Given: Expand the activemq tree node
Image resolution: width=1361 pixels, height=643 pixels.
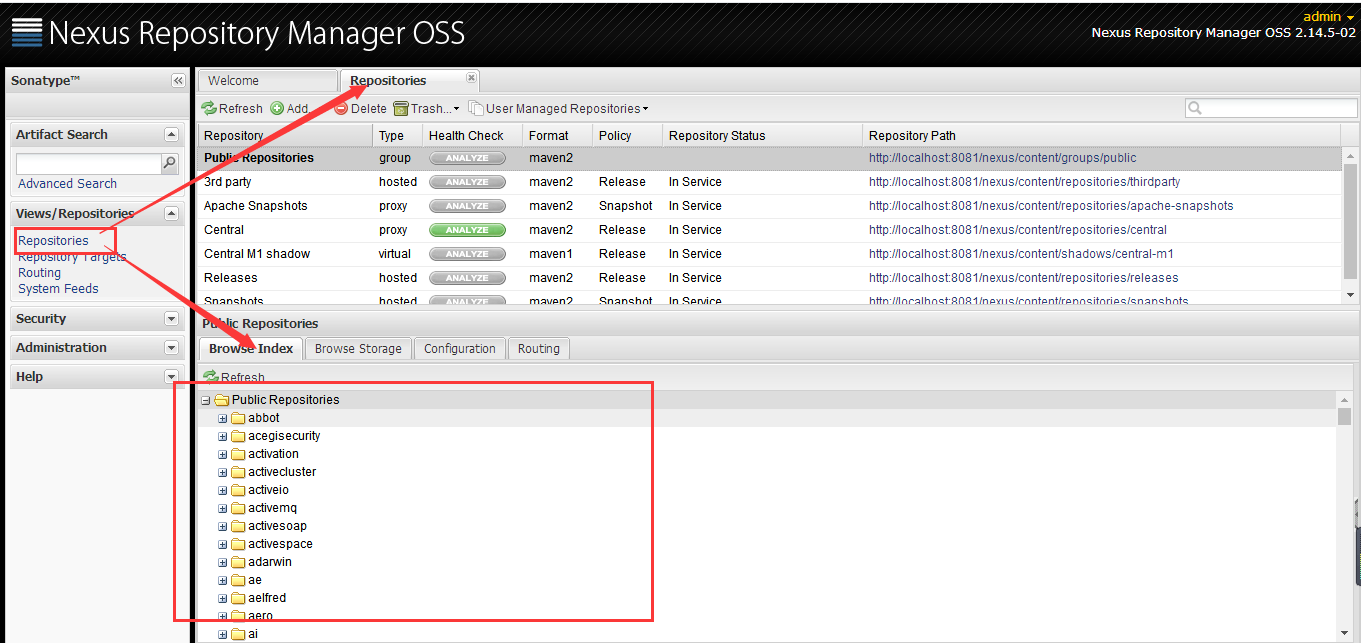Looking at the screenshot, I should point(223,508).
